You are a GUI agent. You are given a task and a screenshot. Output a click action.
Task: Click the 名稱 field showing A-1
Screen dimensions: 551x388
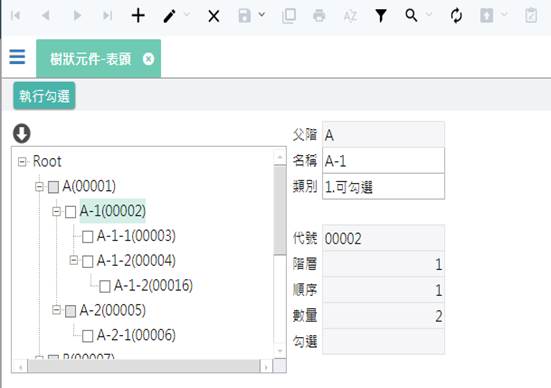point(383,161)
